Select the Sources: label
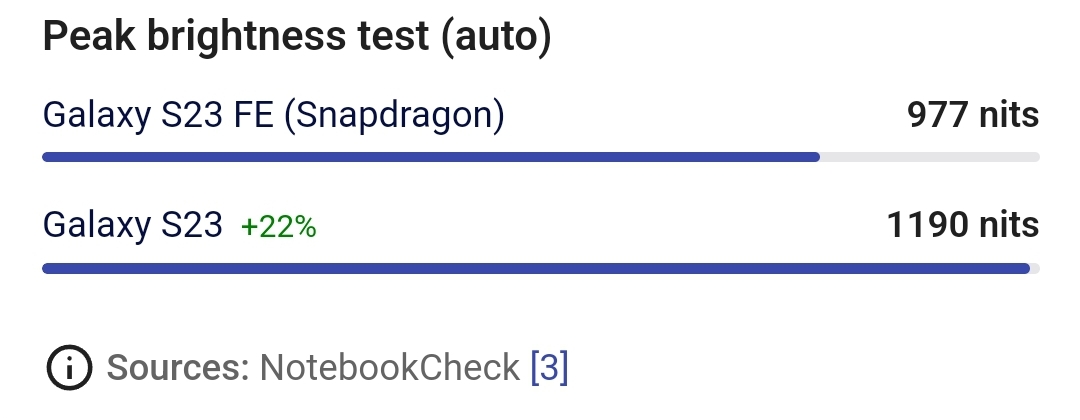 click(x=178, y=368)
